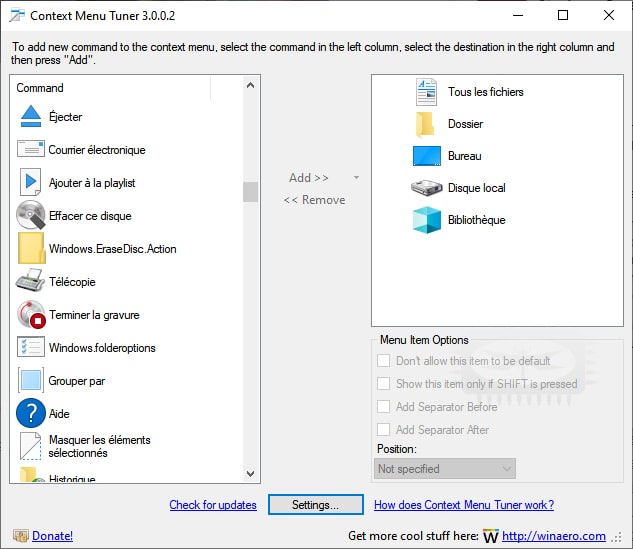
Task: Select the Éjecter command text
Action: [x=65, y=117]
